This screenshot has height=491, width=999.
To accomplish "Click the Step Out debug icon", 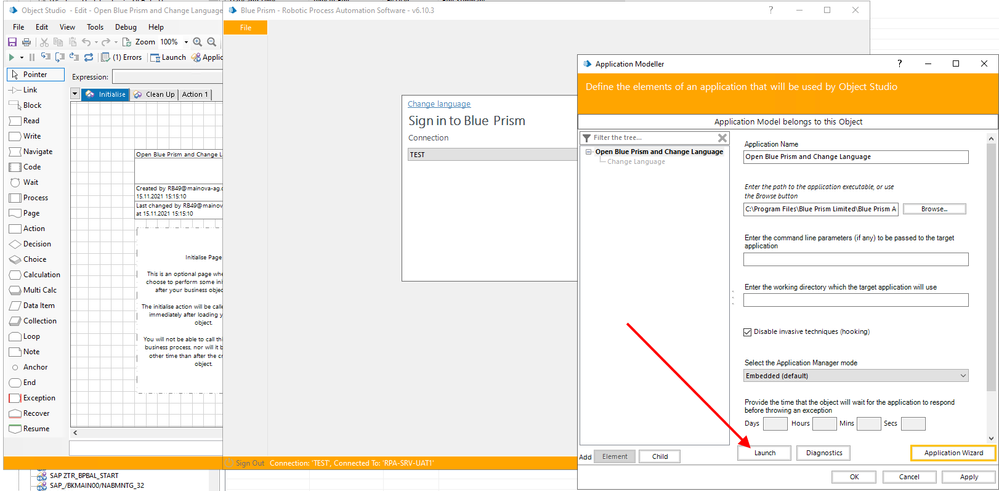I will tap(75, 57).
